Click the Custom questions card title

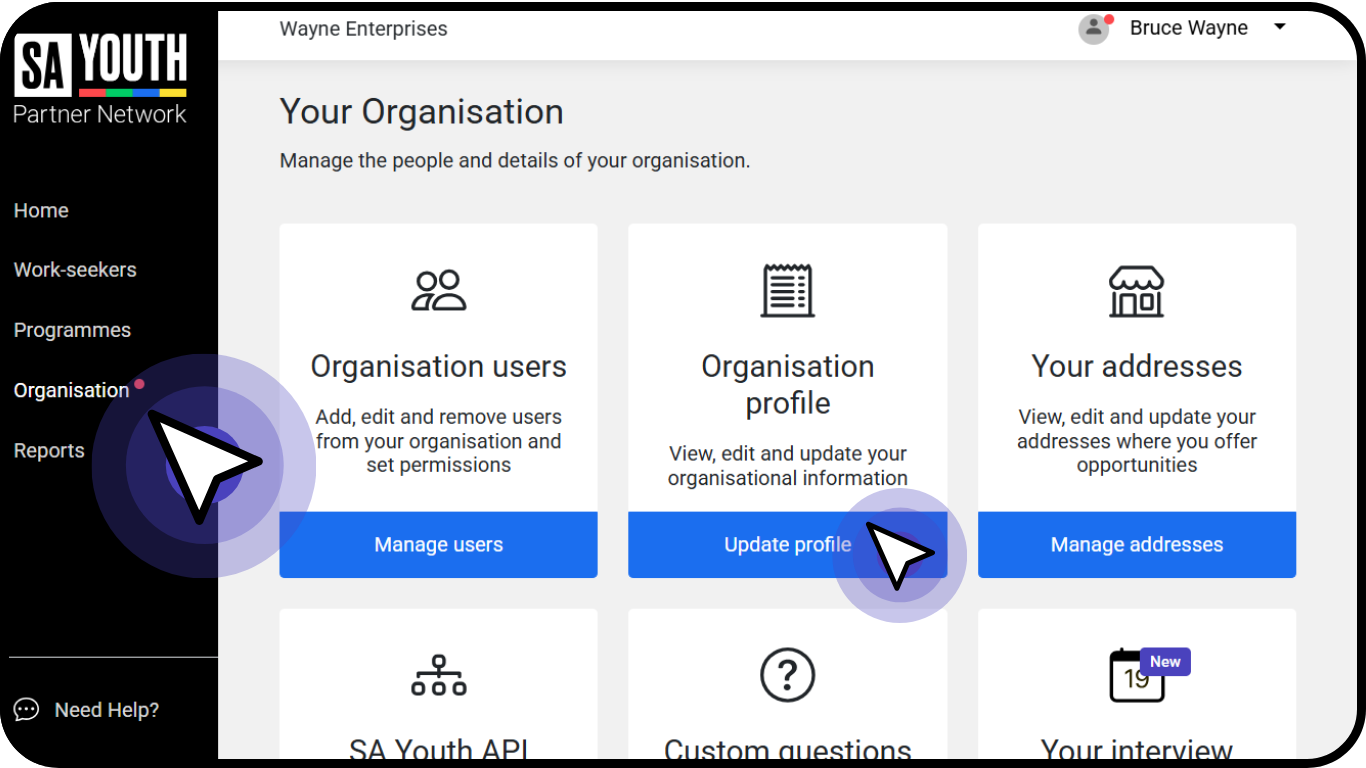788,749
